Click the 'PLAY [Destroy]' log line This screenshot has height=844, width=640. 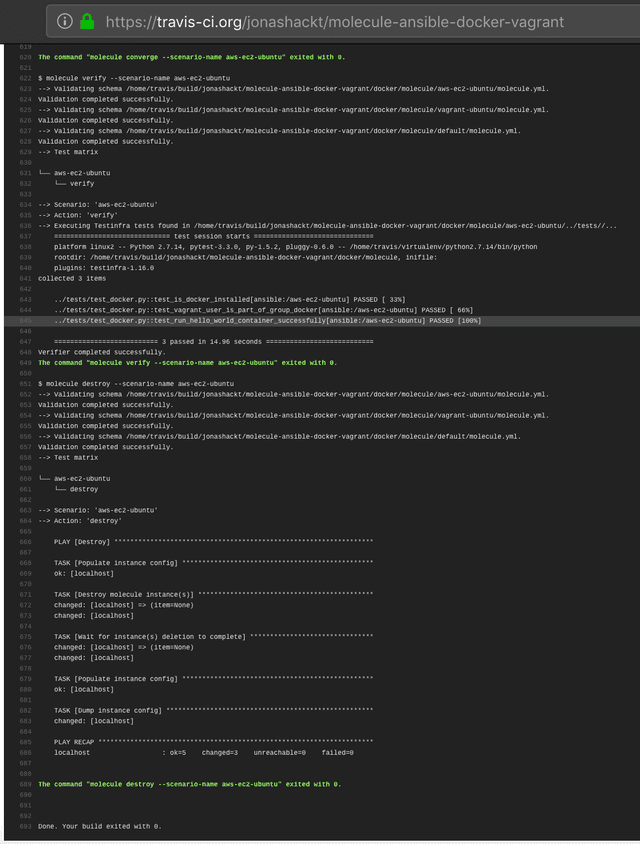(213, 541)
